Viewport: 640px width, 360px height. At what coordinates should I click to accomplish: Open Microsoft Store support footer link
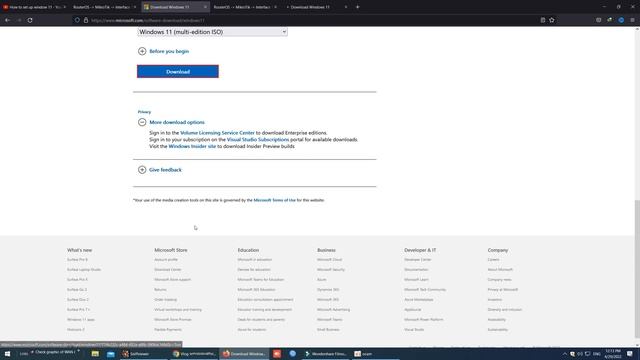172,280
